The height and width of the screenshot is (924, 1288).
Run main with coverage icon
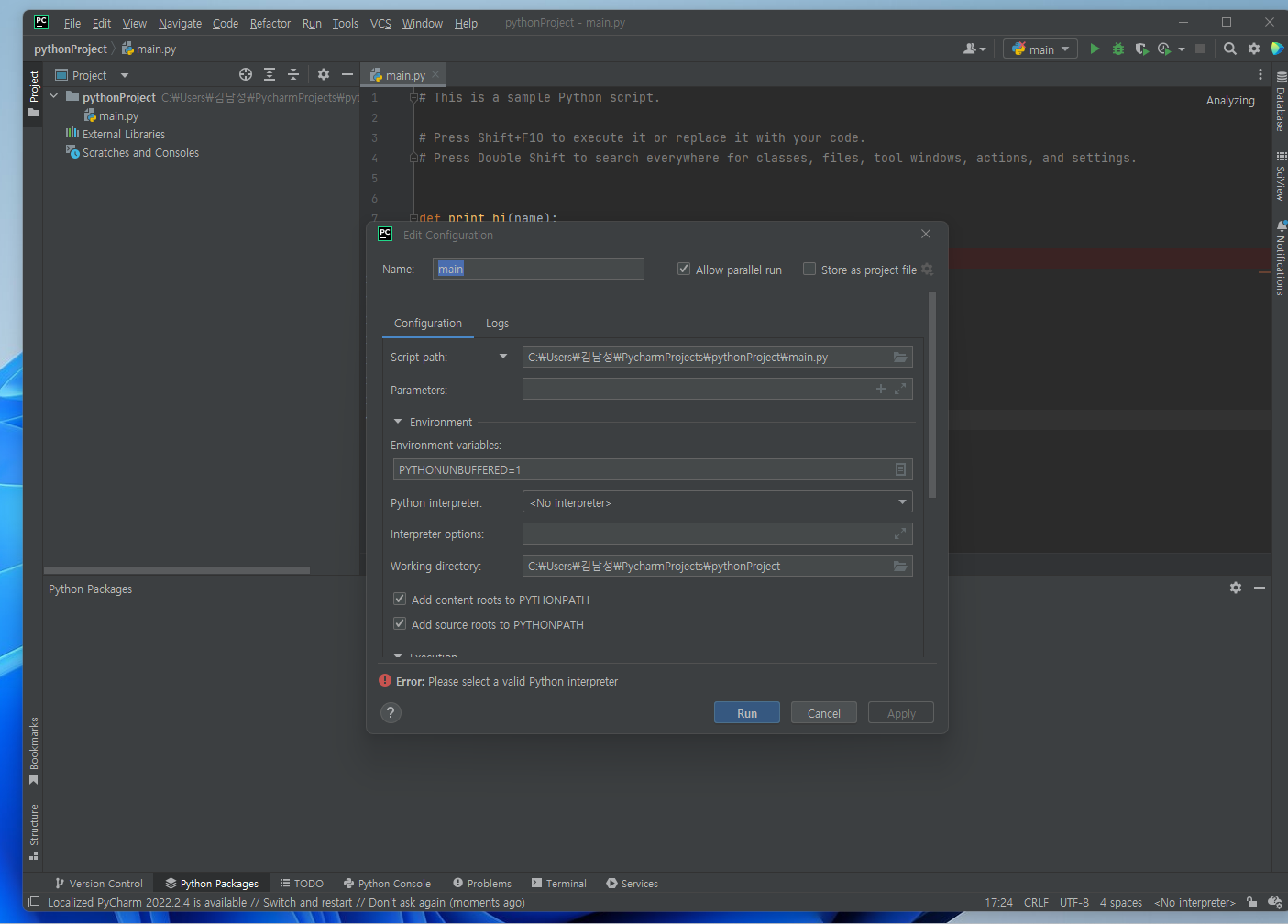coord(1141,49)
